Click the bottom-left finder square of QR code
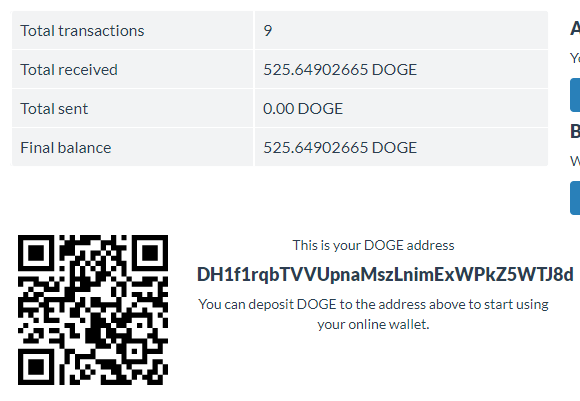Screen dimensions: 580x401 [36, 367]
